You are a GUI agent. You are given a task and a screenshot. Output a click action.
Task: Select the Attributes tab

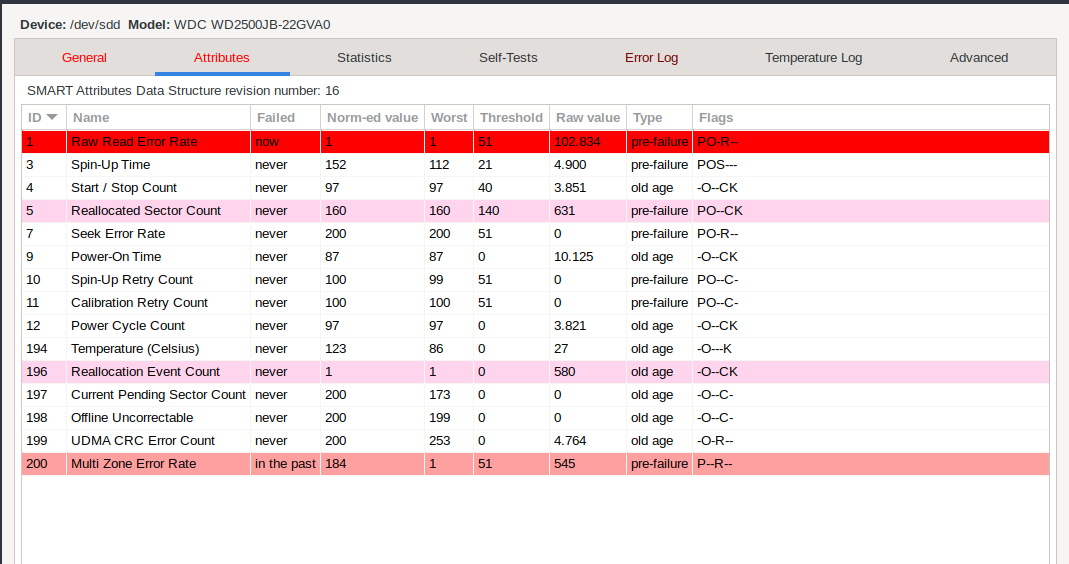point(222,58)
